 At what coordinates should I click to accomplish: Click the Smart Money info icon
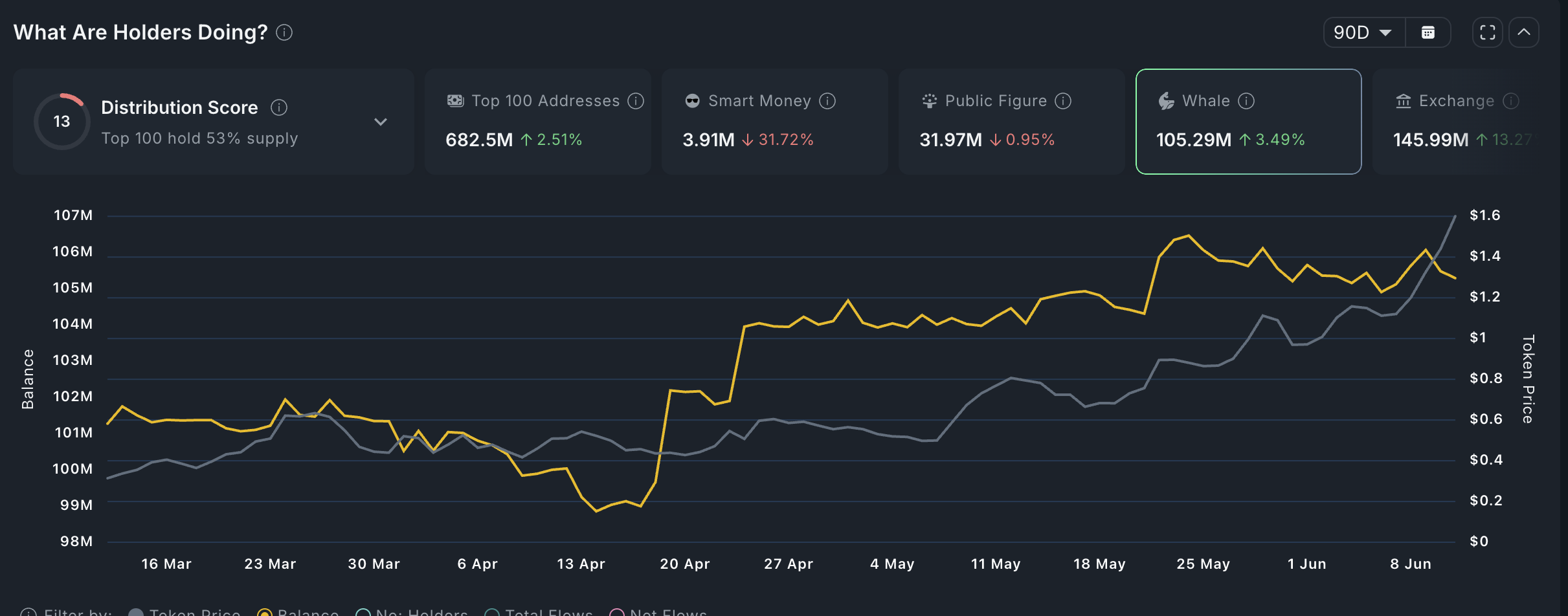[827, 101]
